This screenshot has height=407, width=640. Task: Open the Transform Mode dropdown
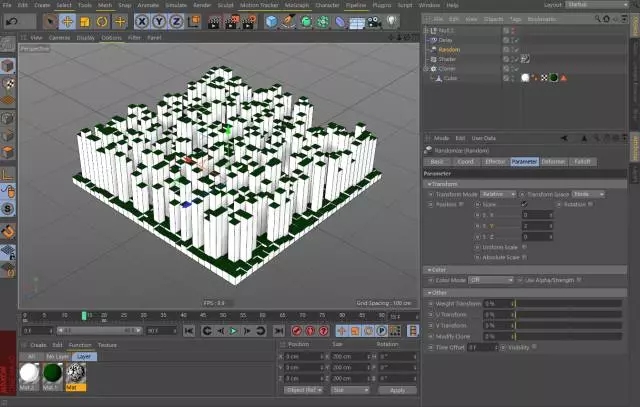click(x=497, y=194)
